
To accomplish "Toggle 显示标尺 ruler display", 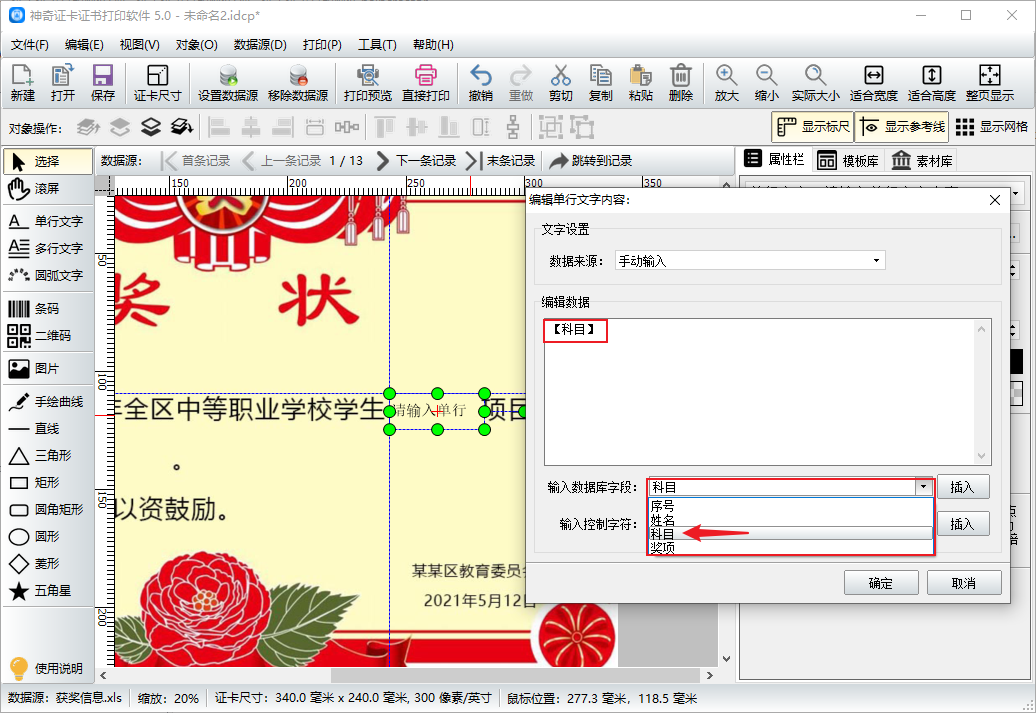I will pos(813,127).
